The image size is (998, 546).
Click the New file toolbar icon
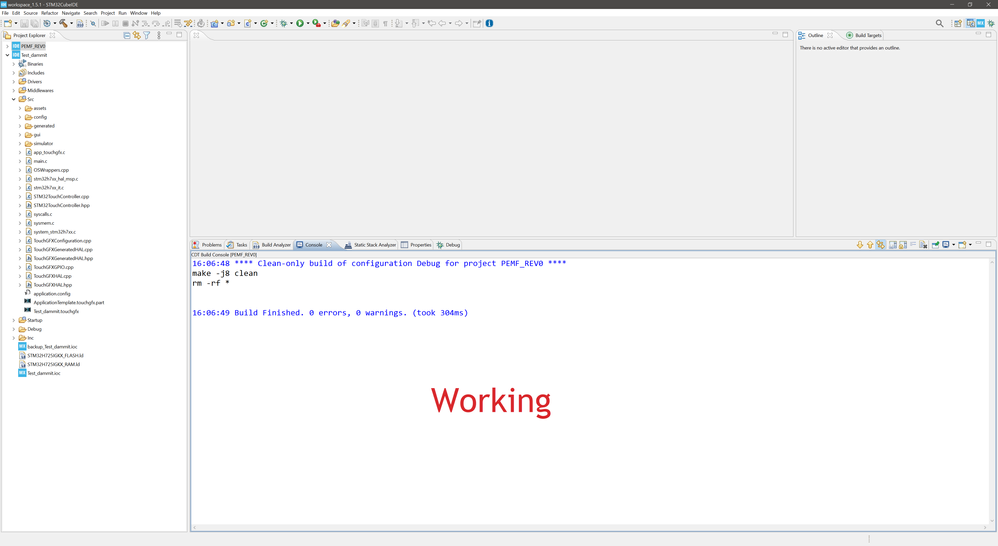coord(7,23)
